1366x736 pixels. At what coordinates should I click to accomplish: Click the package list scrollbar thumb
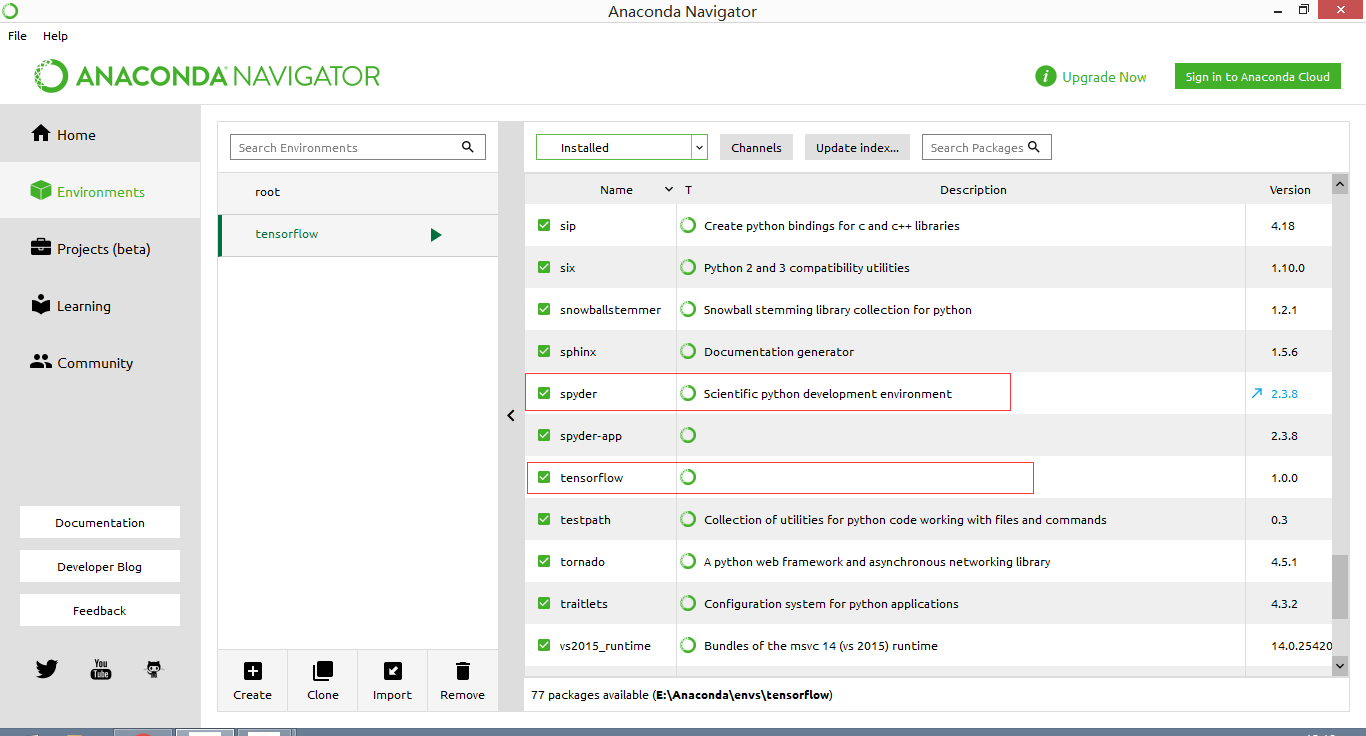click(1340, 587)
